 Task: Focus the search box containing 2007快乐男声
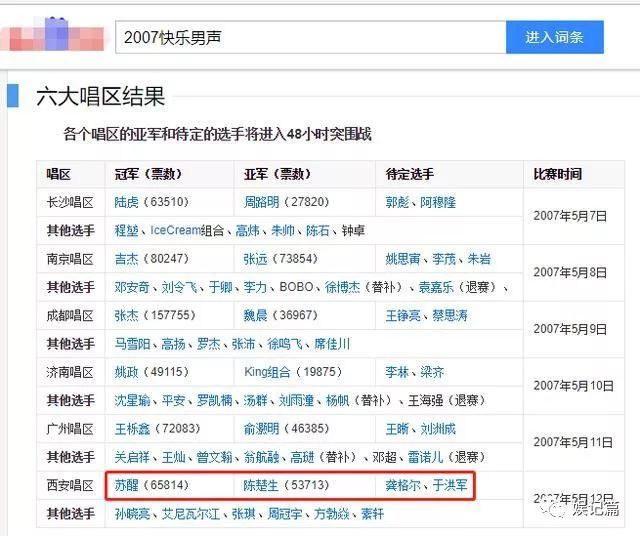coord(310,37)
